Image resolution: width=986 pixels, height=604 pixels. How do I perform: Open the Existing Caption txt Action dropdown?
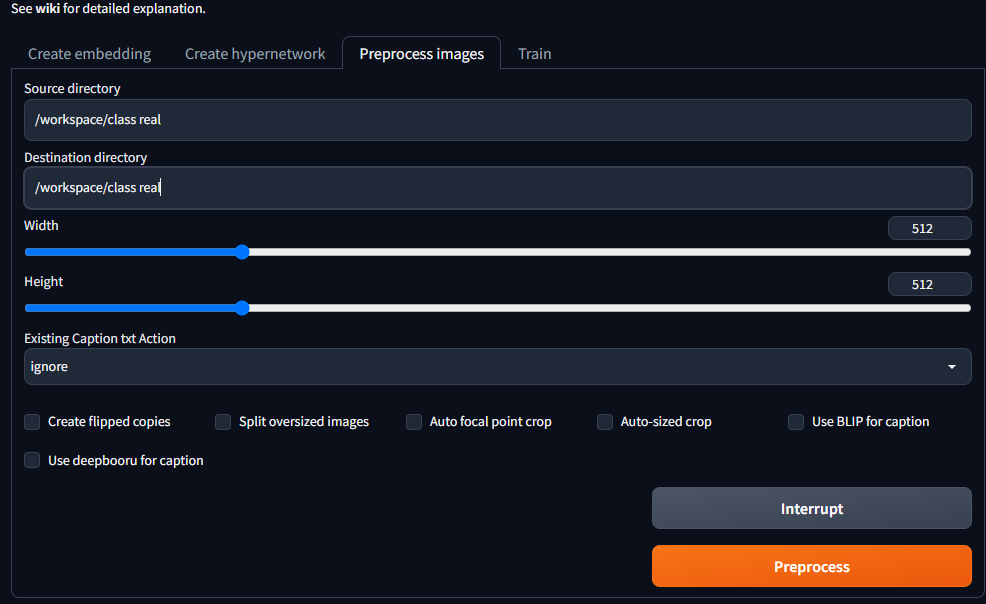click(x=497, y=366)
